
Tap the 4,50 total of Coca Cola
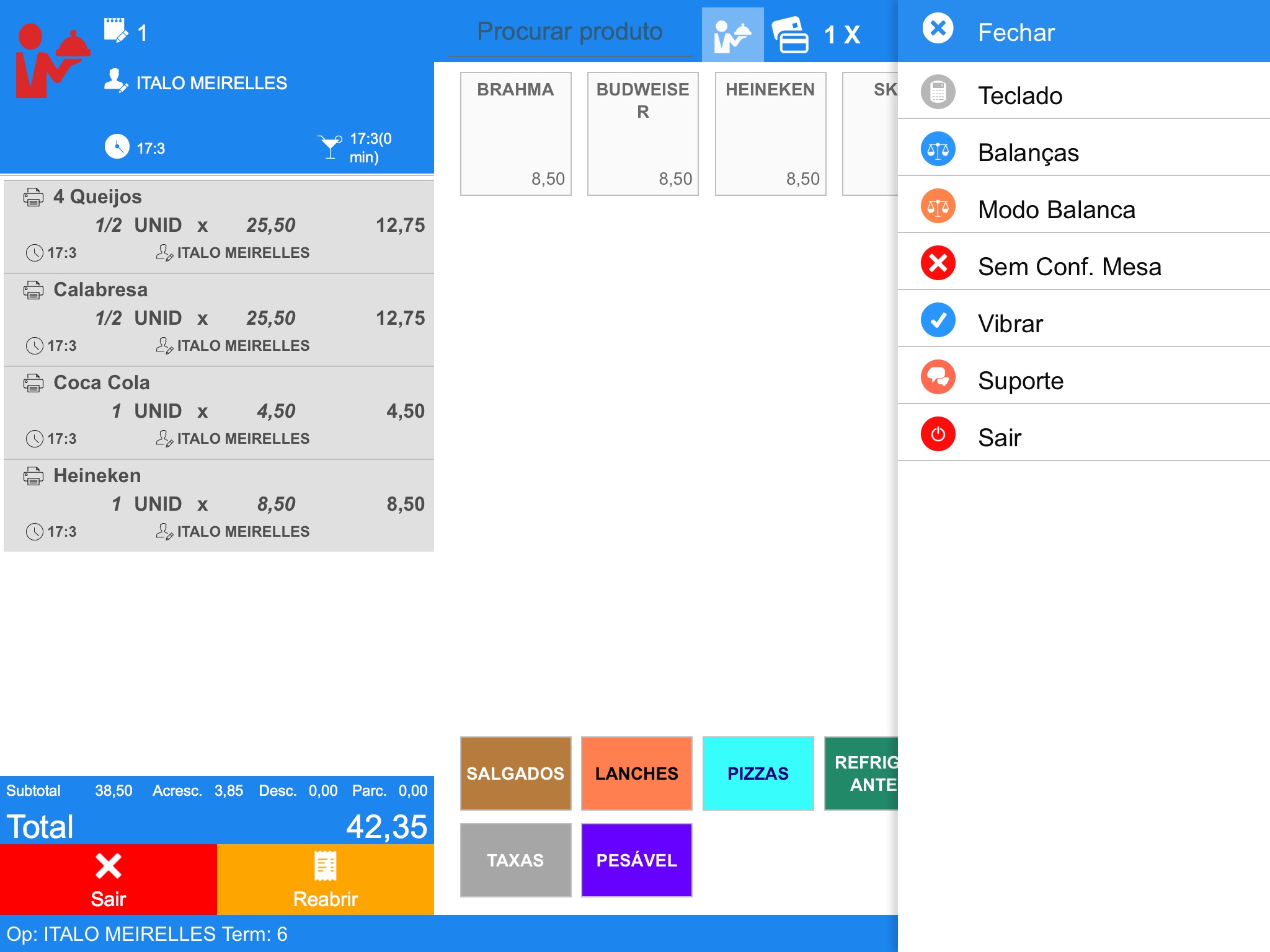[406, 411]
